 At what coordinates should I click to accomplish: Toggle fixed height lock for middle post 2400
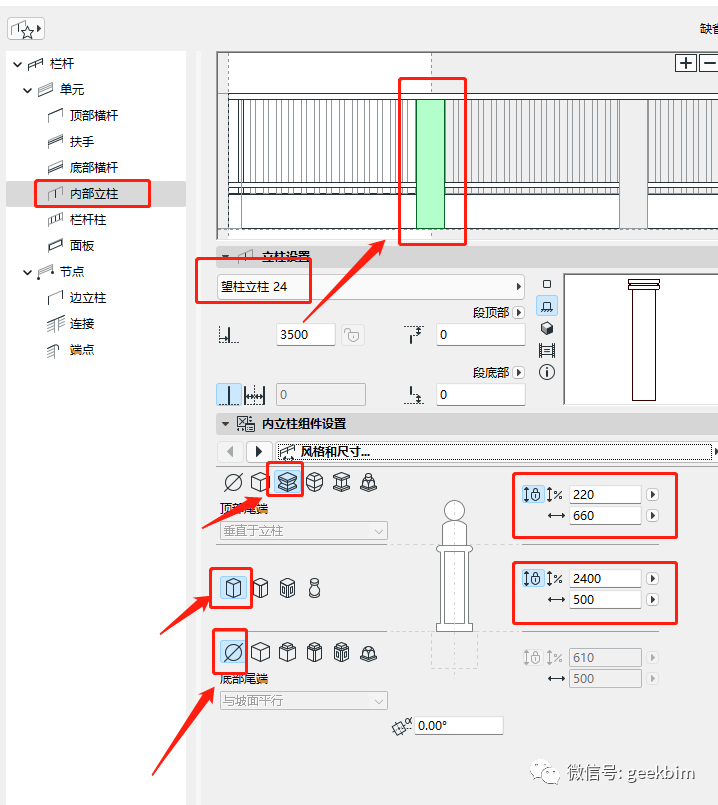[x=532, y=578]
